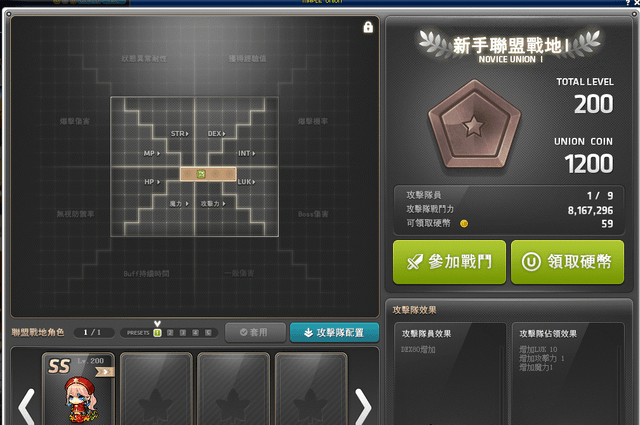The width and height of the screenshot is (640, 425).
Task: Click the 攻擊隊佔領效果 panel scrollbar
Action: [x=619, y=385]
